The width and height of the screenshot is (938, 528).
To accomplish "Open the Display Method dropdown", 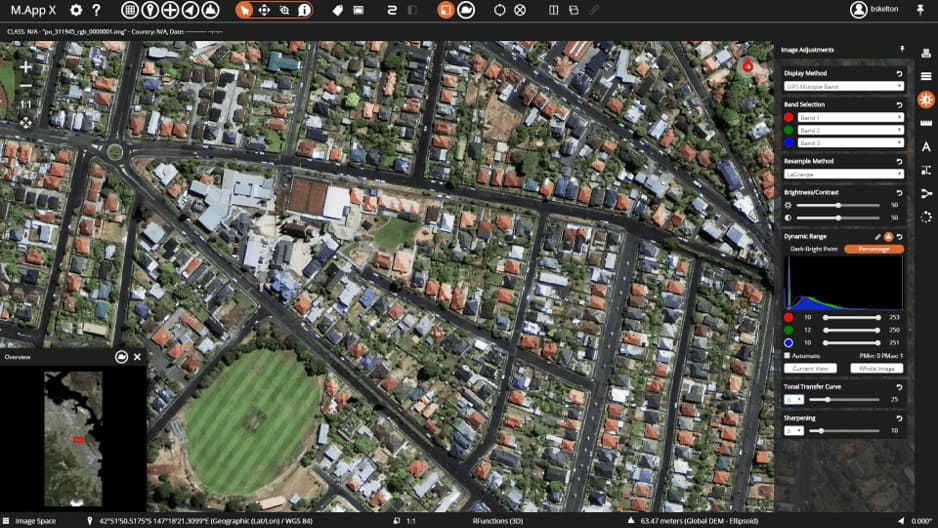I will click(x=843, y=87).
